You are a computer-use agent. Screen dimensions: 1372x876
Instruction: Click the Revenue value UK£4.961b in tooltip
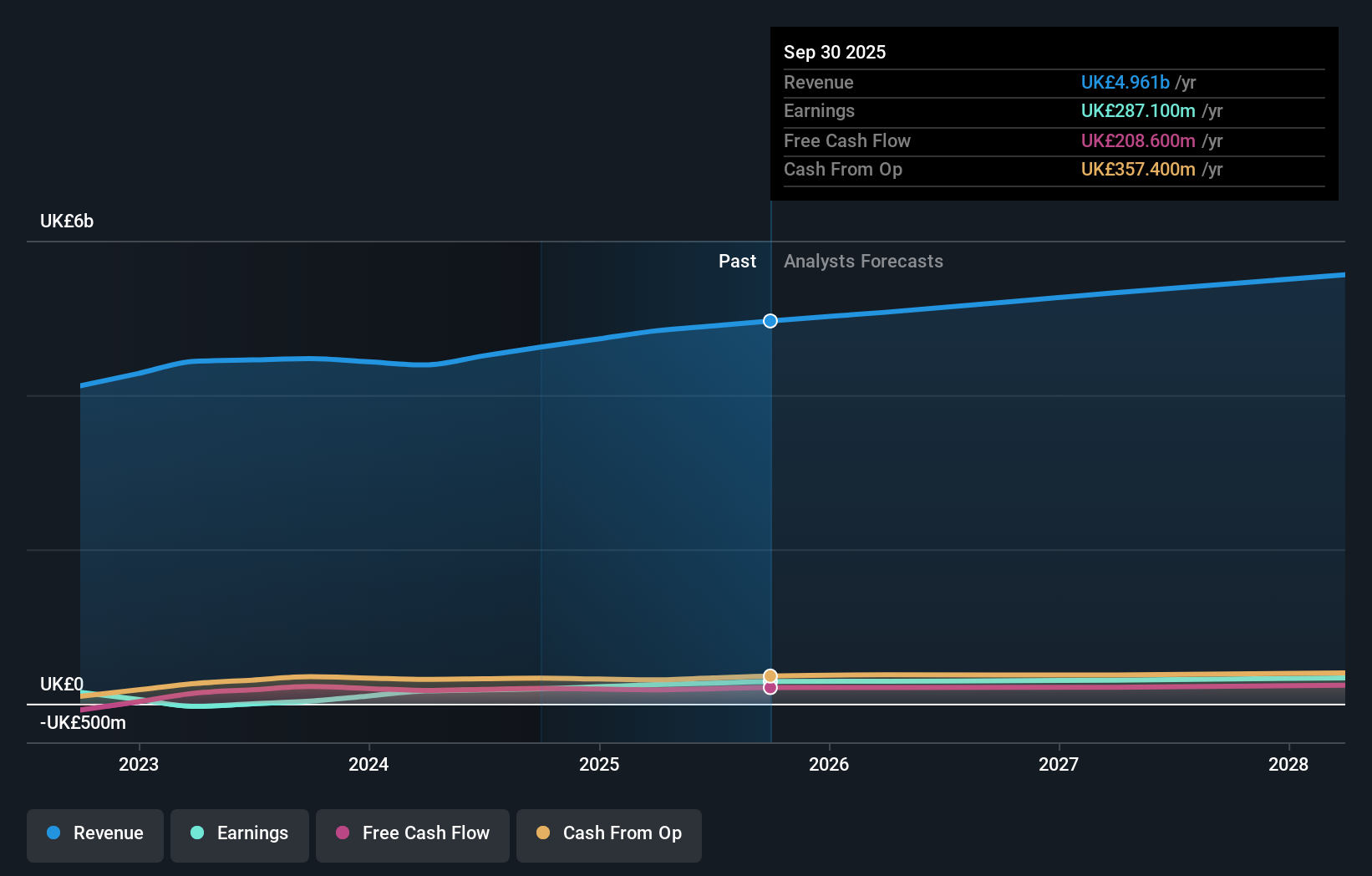pos(1125,82)
